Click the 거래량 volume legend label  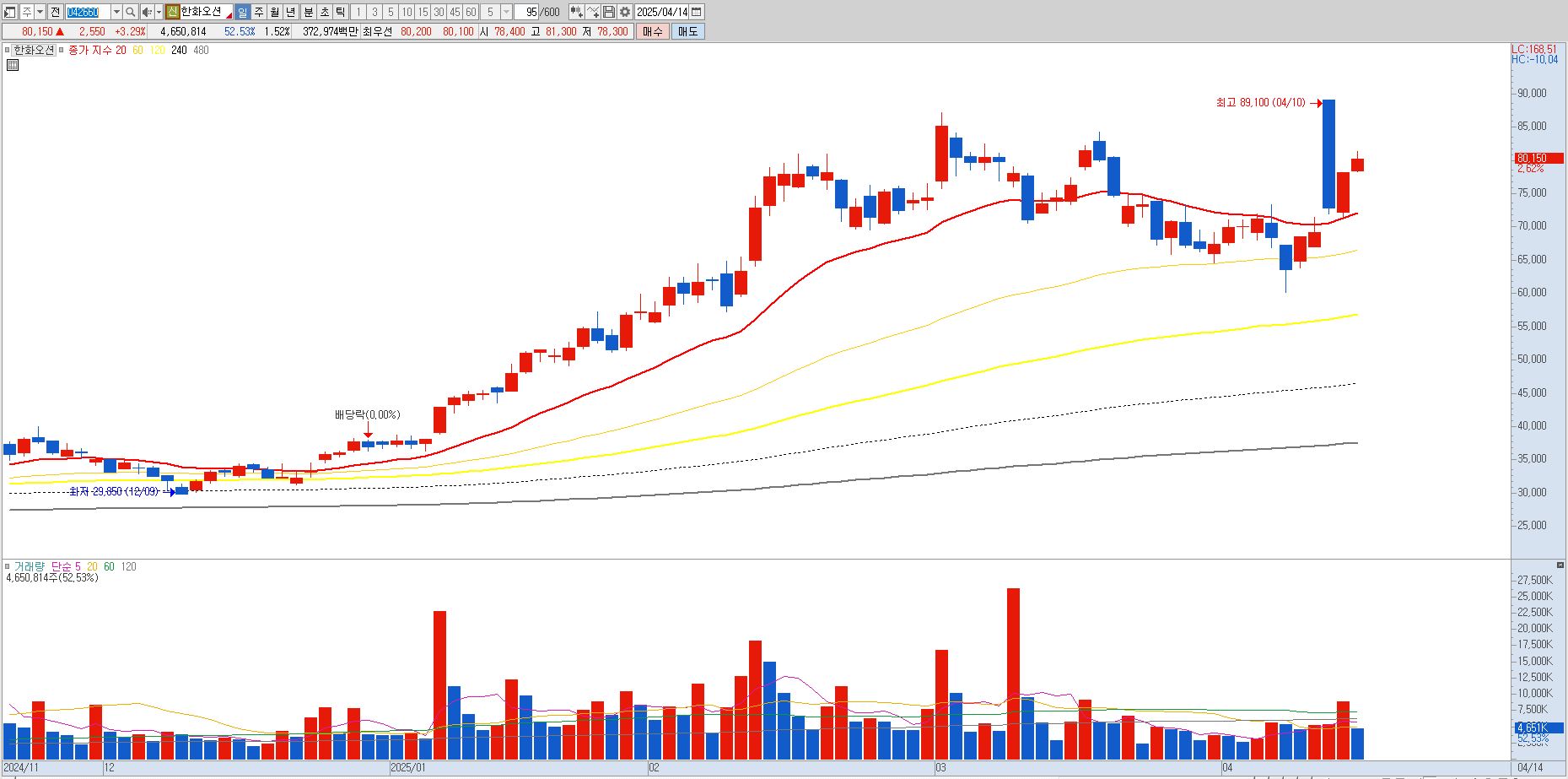point(29,566)
